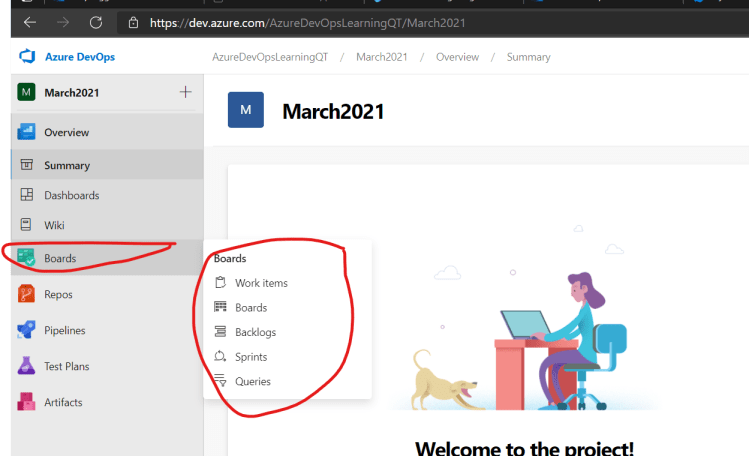The image size is (749, 456).
Task: Open AzureDevOpsLearningQT breadcrumb
Action: pos(270,57)
